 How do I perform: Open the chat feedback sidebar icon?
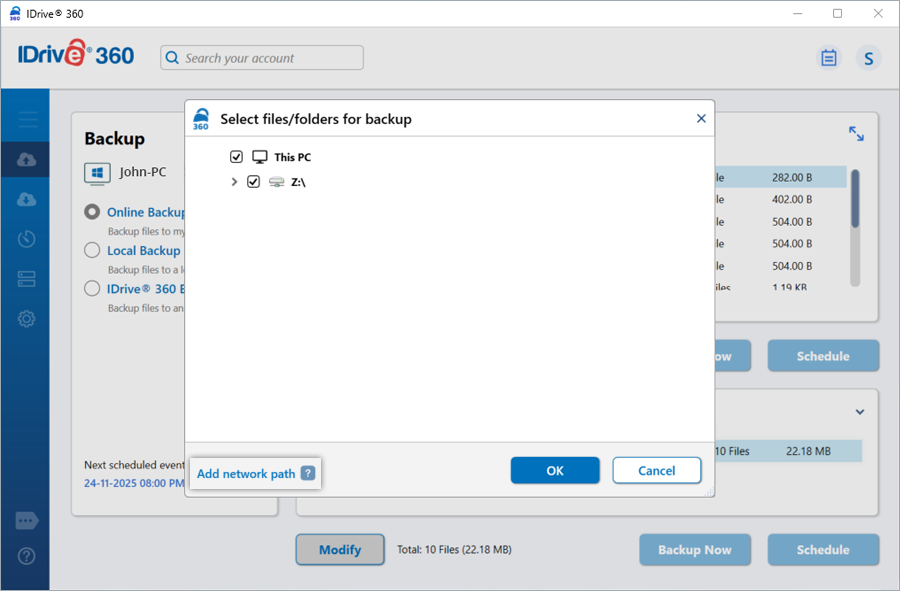coord(27,520)
